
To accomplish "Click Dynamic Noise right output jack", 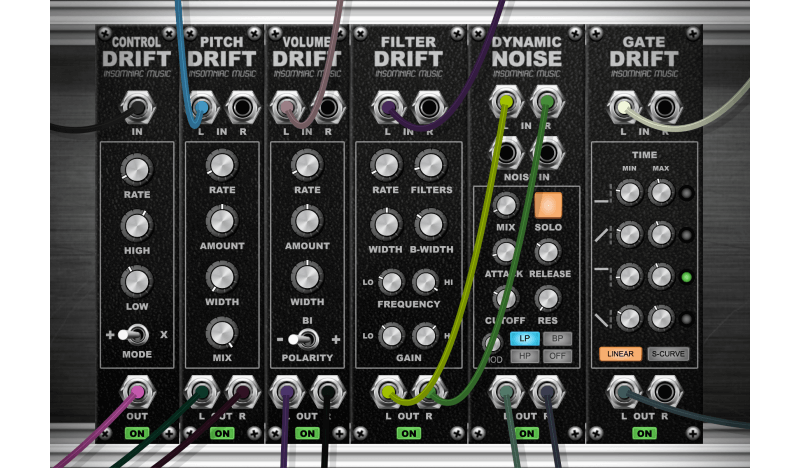I will point(547,392).
